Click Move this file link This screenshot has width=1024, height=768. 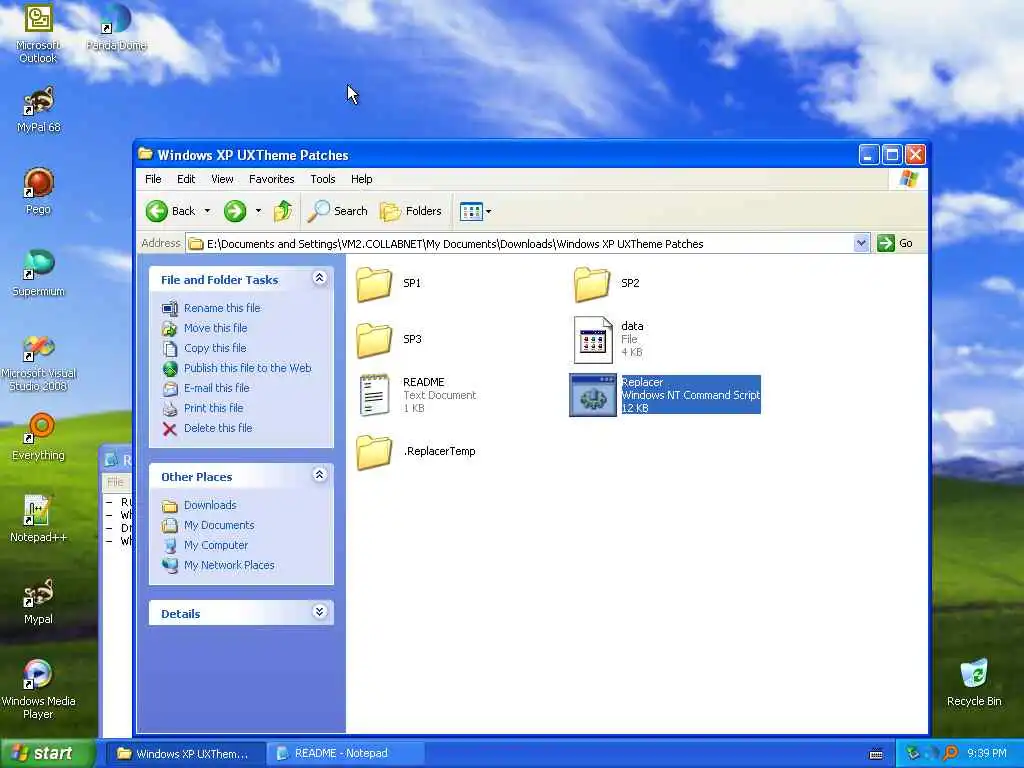pyautogui.click(x=216, y=328)
